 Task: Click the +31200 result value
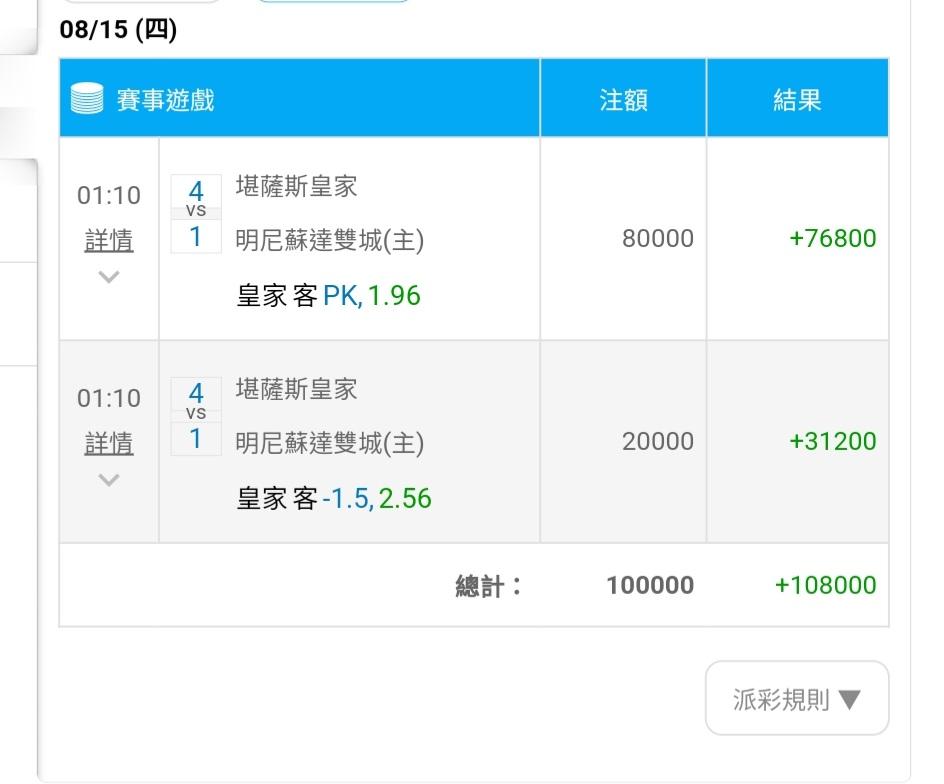833,441
